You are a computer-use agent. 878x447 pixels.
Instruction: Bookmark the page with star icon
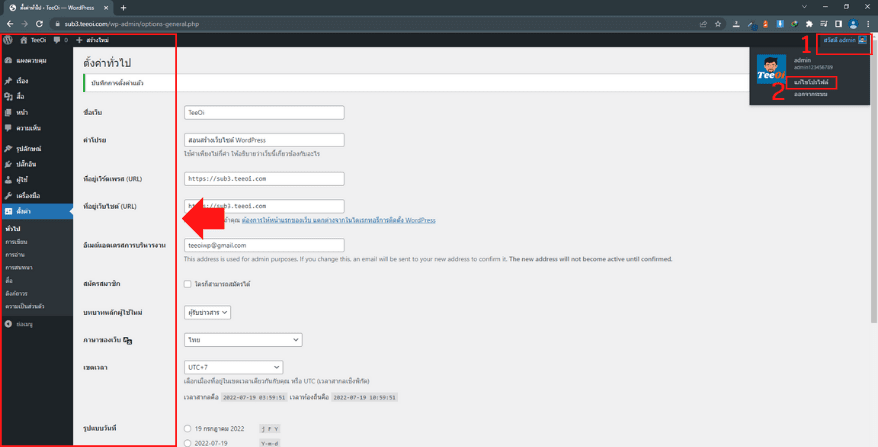click(x=718, y=24)
